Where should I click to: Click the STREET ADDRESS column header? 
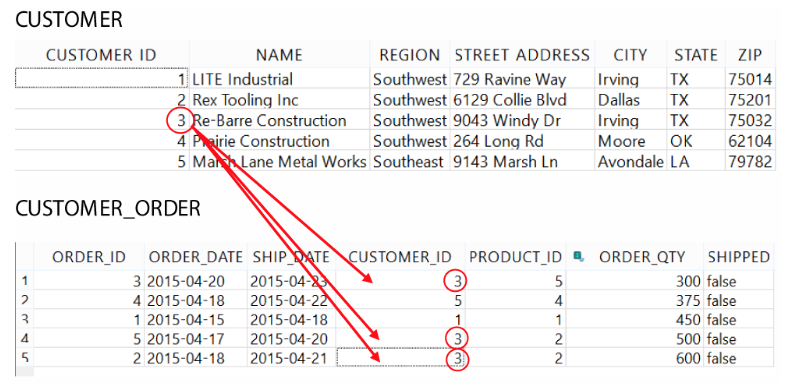coord(522,55)
